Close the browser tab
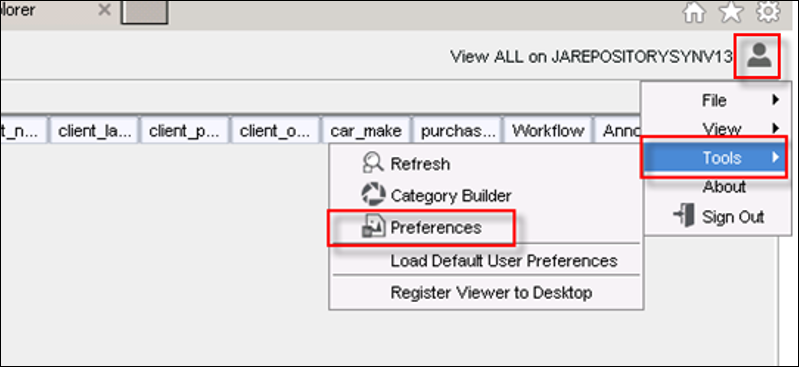 coord(104,10)
